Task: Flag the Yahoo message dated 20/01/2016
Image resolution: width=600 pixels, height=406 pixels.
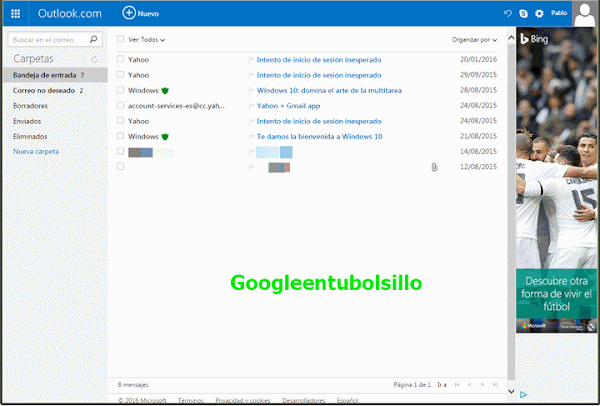Action: (251, 60)
